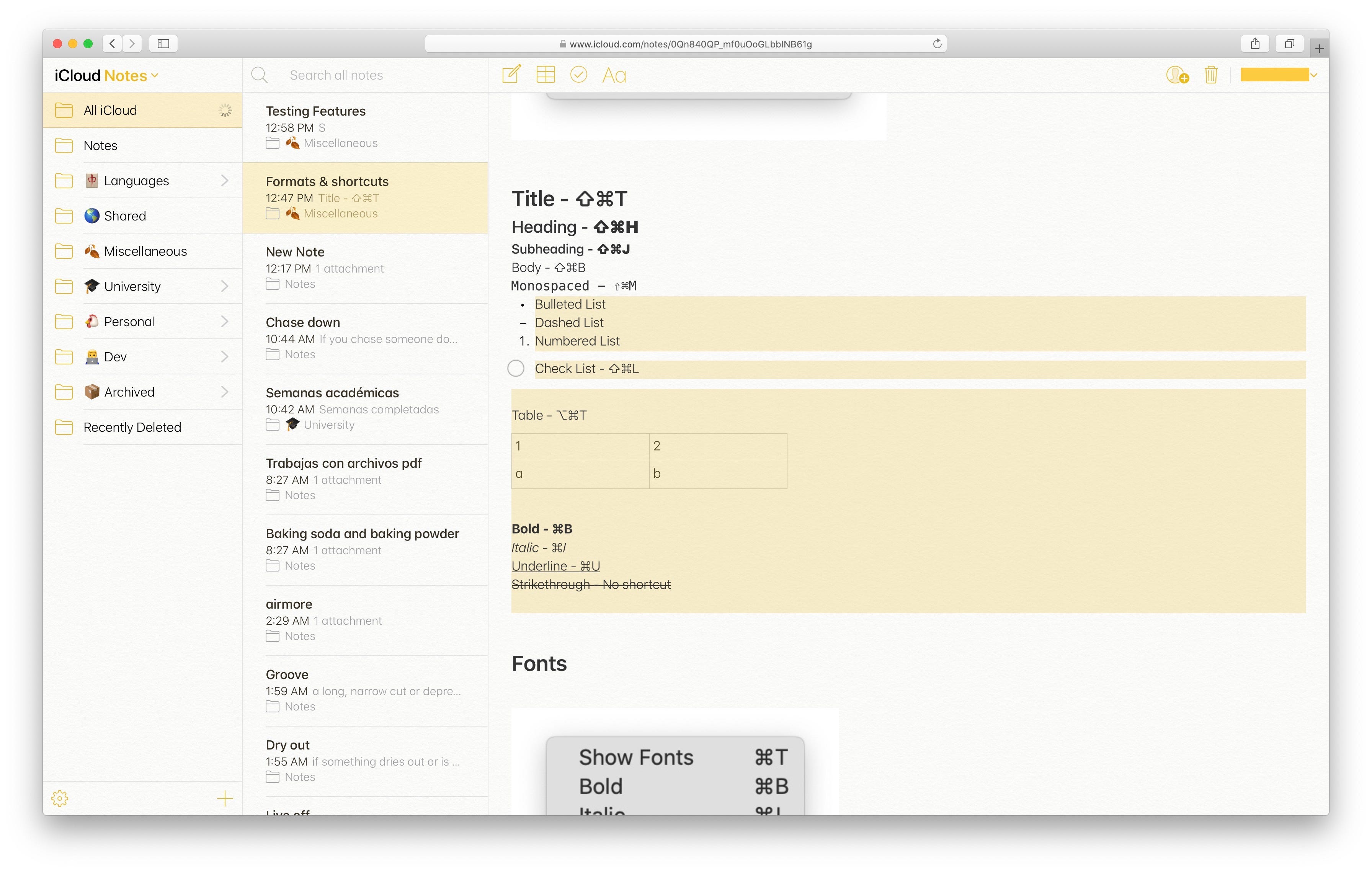This screenshot has height=872, width=1372.
Task: Open the Recently Deleted folder
Action: 142,427
